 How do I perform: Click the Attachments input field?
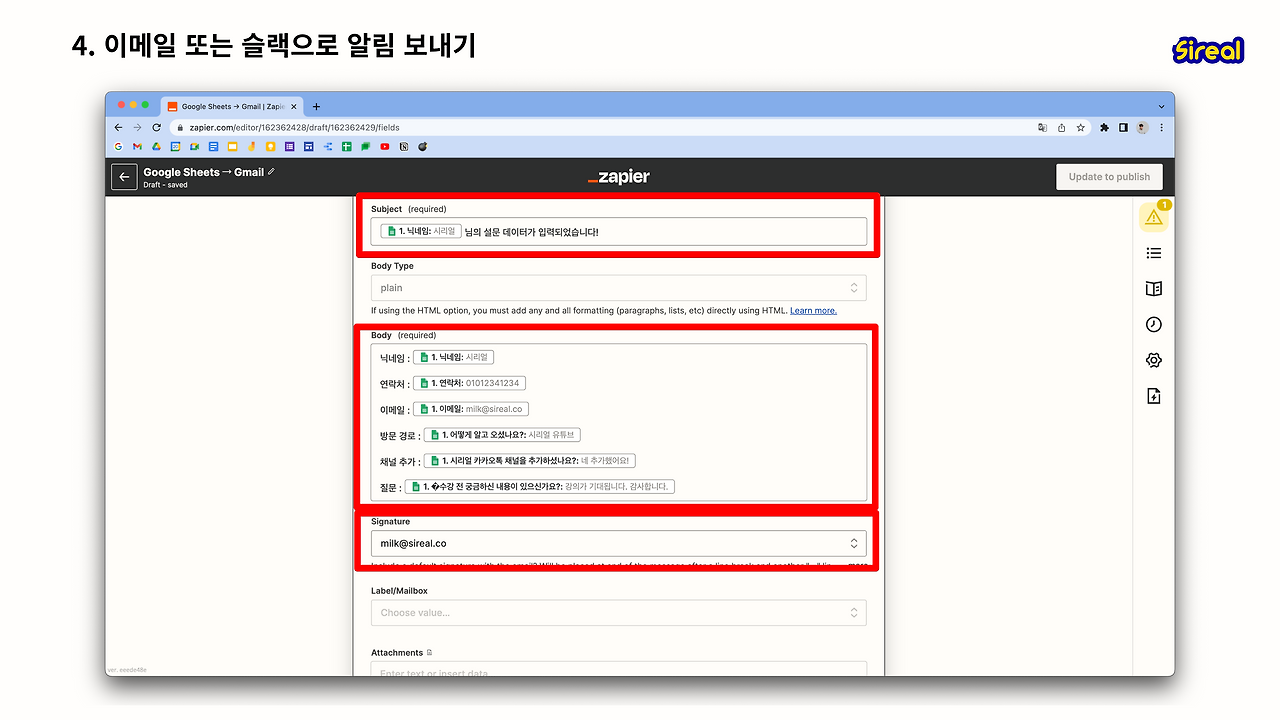[x=619, y=670]
